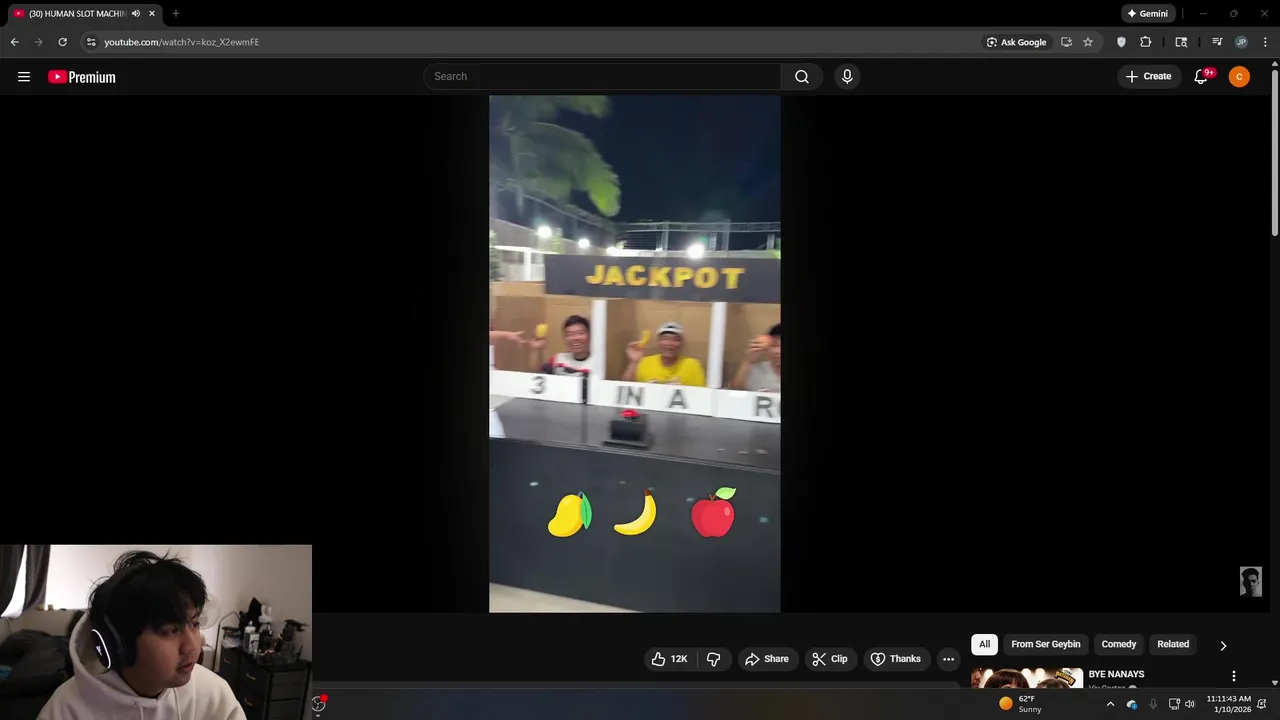The image size is (1280, 720).
Task: Open Chrome three-dot menu
Action: click(x=1265, y=42)
